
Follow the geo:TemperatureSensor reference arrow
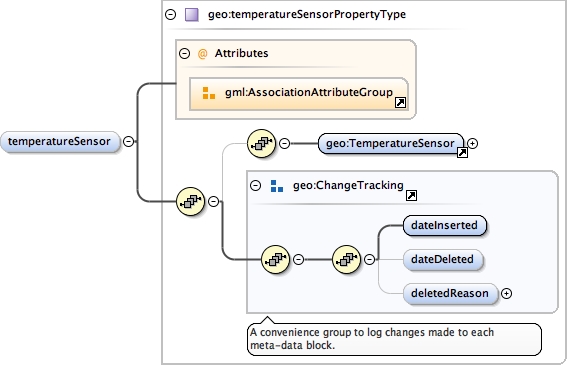point(462,153)
